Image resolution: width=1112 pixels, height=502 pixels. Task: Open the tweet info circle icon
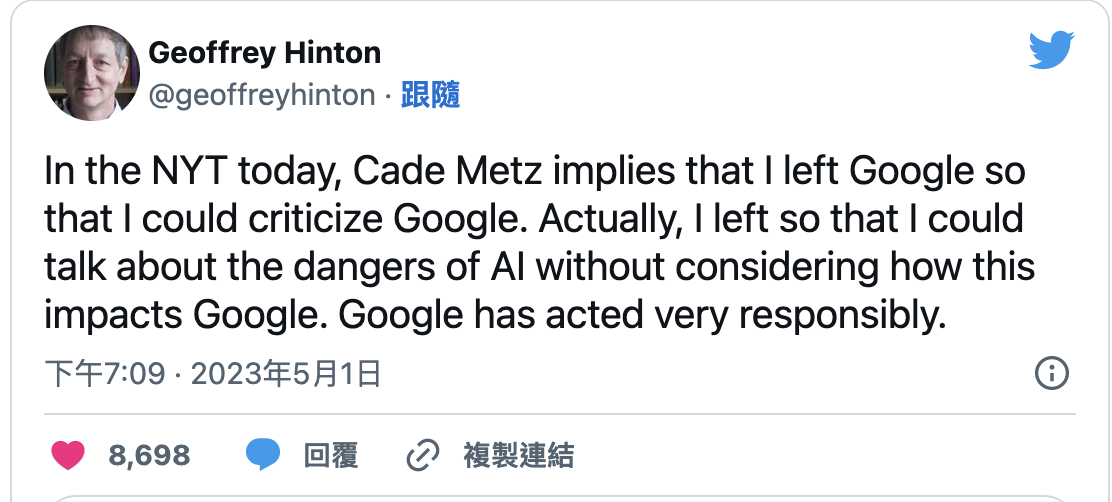(x=1051, y=374)
